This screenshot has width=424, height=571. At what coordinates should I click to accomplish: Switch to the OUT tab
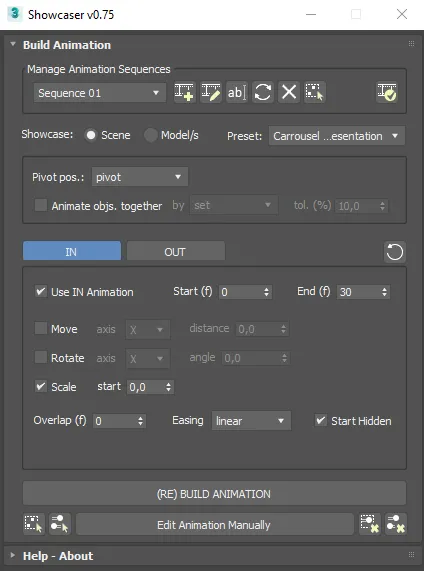(176, 251)
